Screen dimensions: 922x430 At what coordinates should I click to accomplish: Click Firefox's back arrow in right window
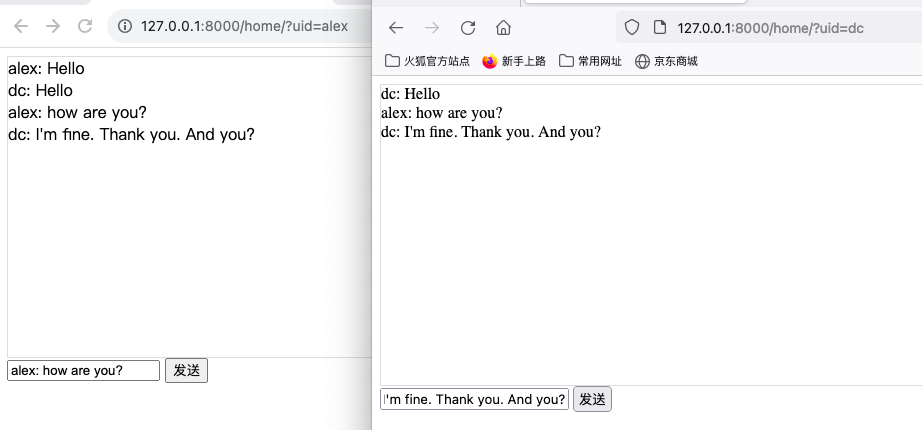[x=396, y=28]
